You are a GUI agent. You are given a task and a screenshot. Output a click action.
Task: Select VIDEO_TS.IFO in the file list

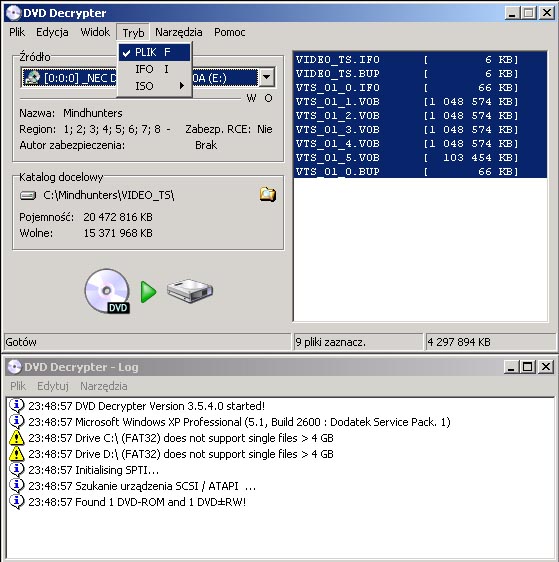420,59
